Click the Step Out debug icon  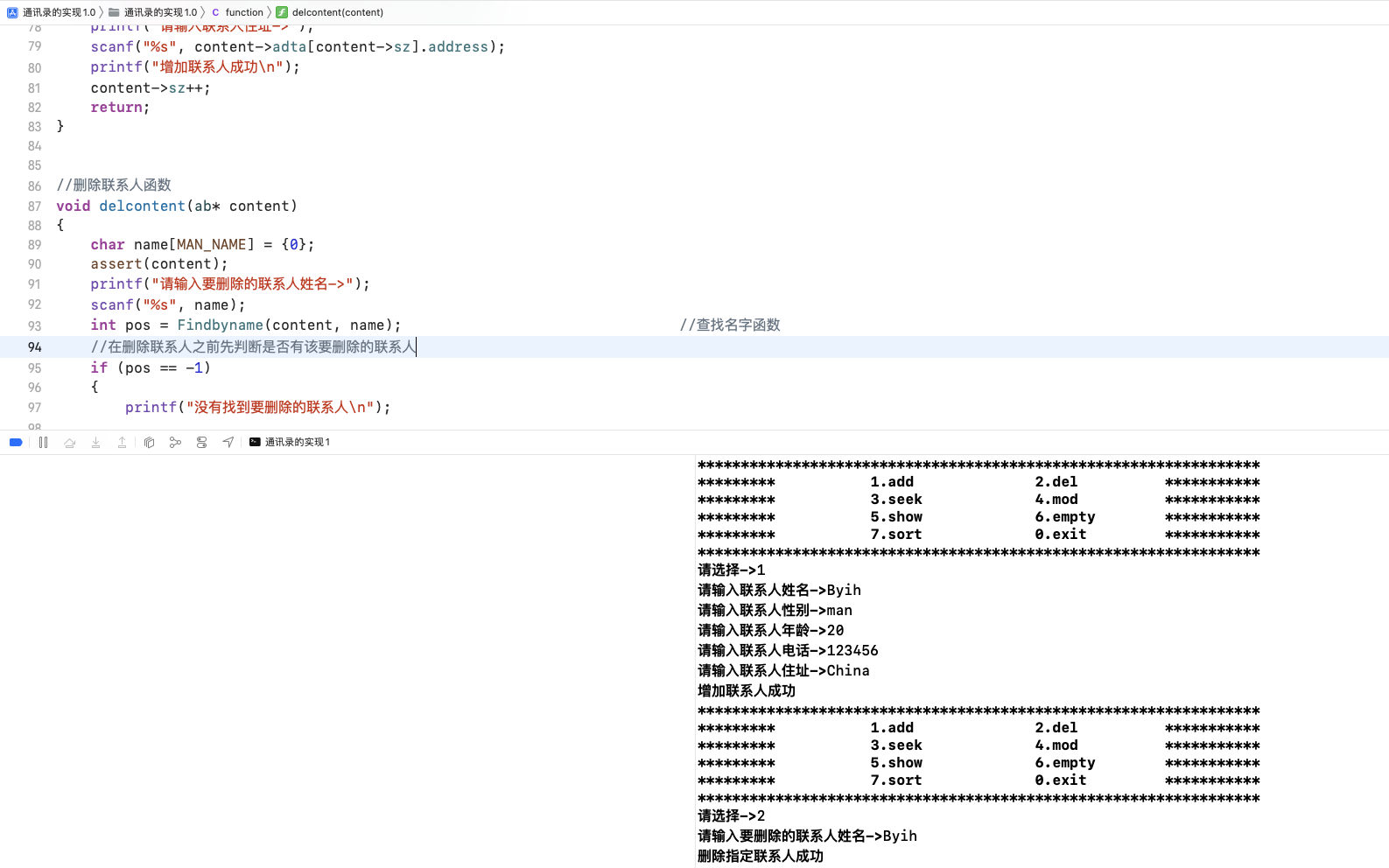(123, 443)
